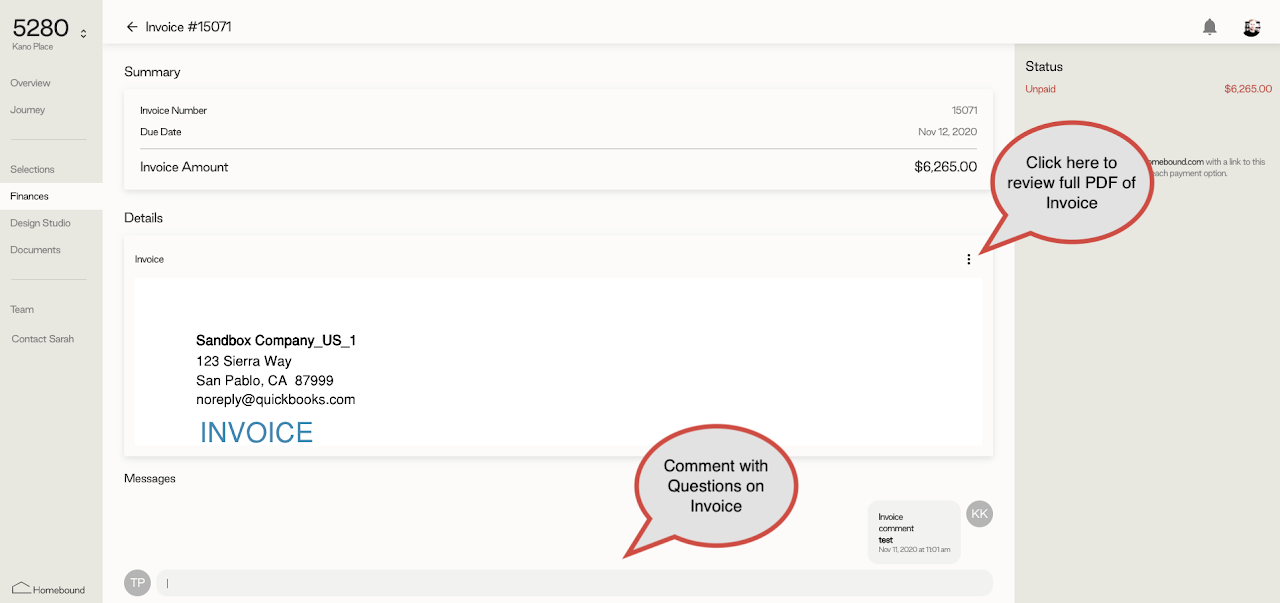This screenshot has width=1280, height=603.
Task: Open Design Studio in the sidebar
Action: [41, 223]
